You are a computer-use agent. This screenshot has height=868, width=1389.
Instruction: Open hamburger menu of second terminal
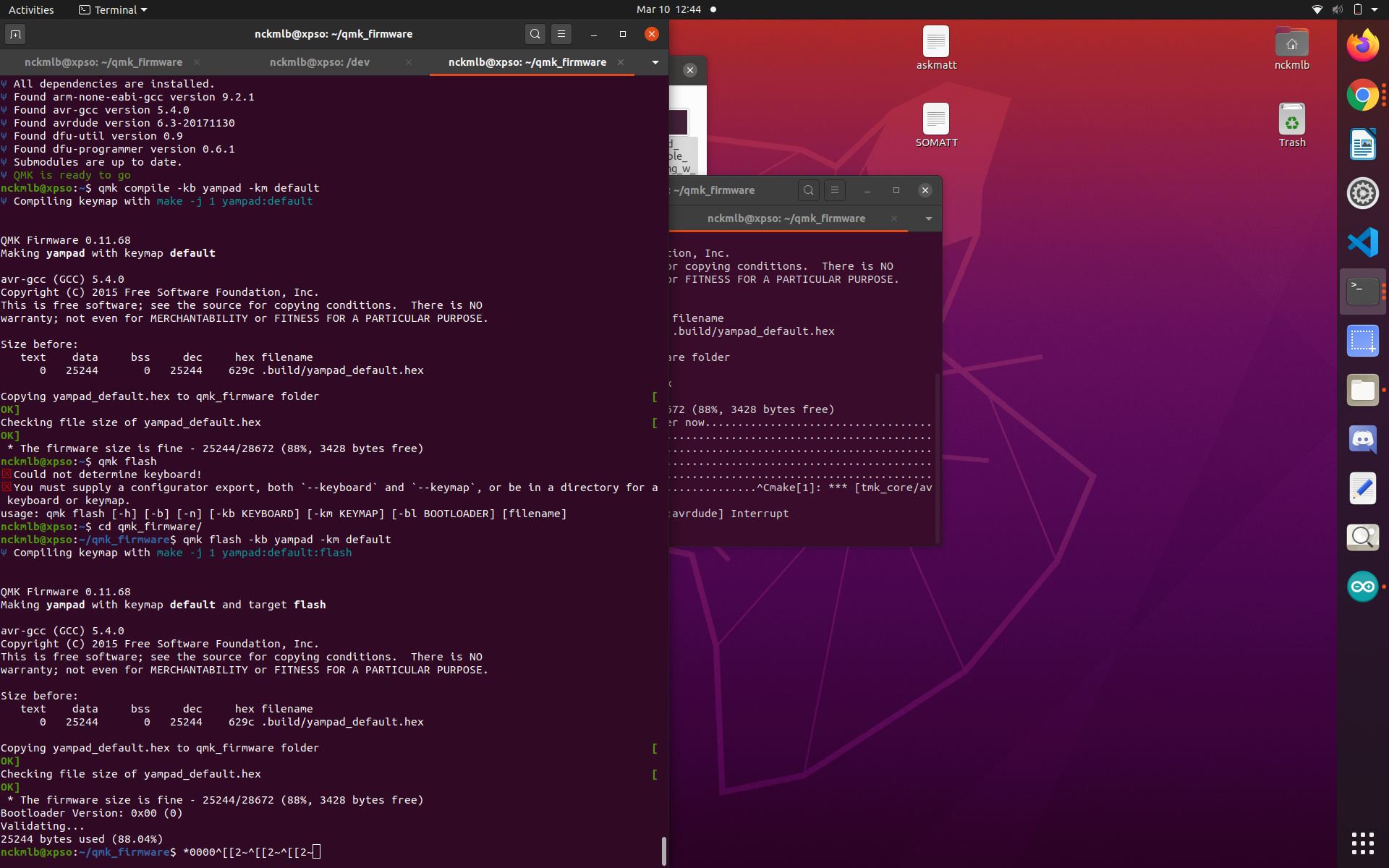(835, 190)
